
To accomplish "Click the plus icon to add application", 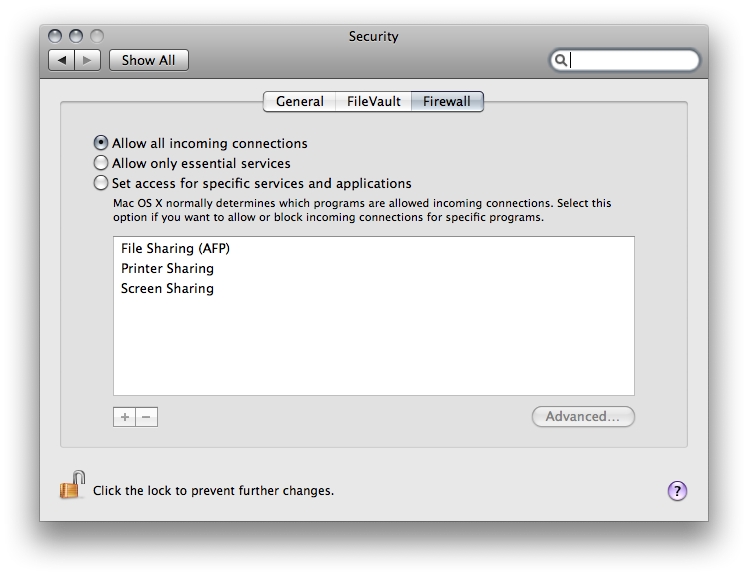I will 125,417.
